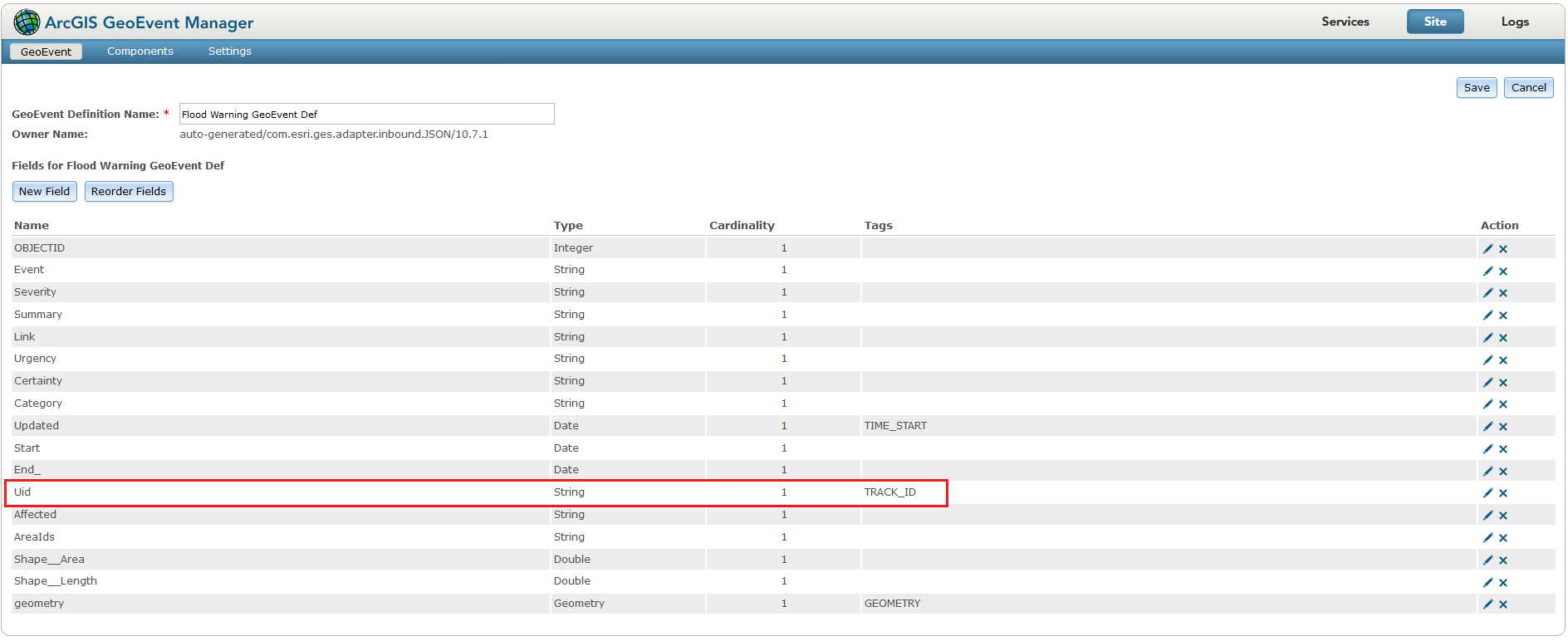Select the GEOMETRY tag text
Screen dimensions: 1568x641
tap(893, 604)
